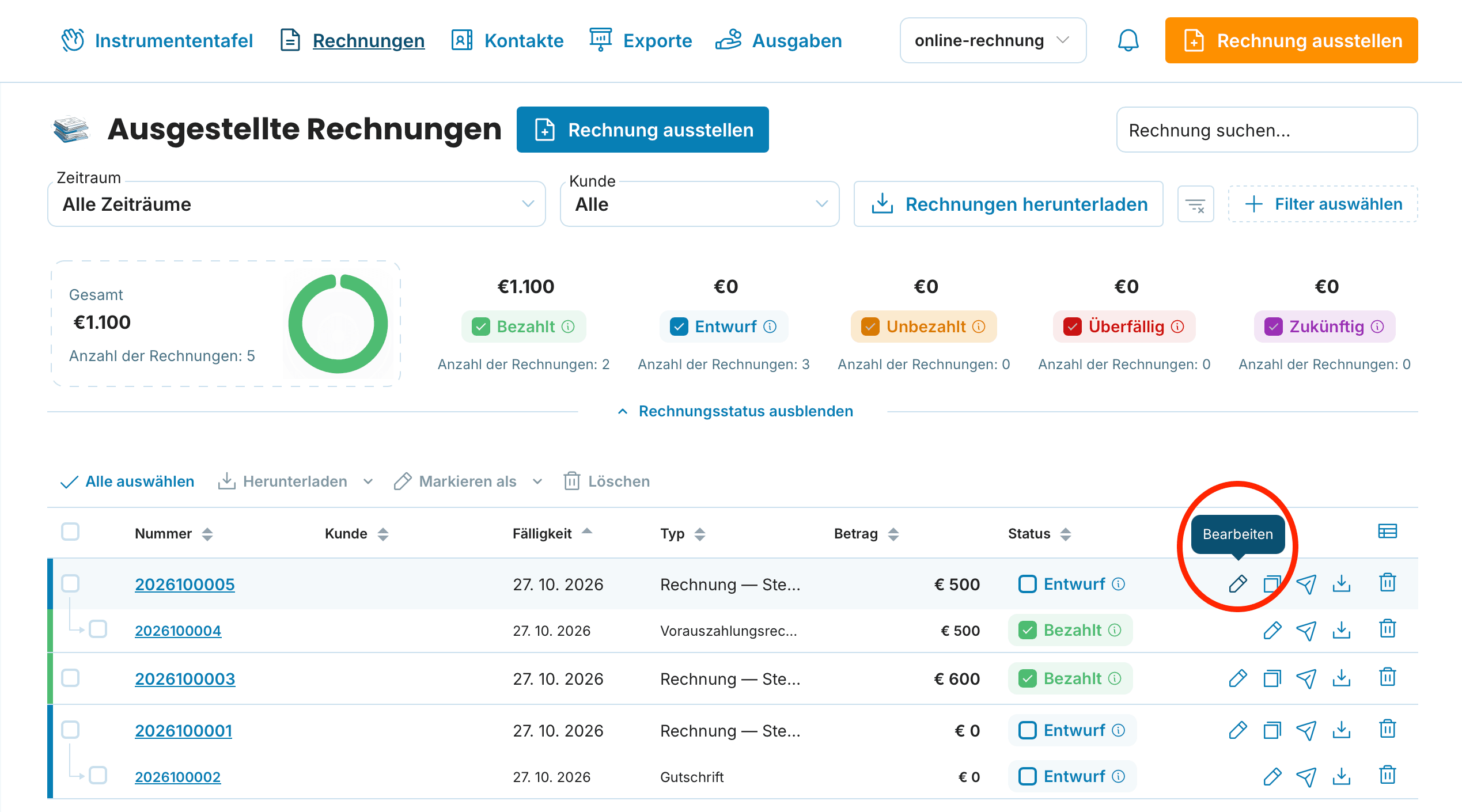The height and width of the screenshot is (812, 1462).
Task: Delete invoice 2026100005 with the trash icon
Action: [x=1388, y=583]
